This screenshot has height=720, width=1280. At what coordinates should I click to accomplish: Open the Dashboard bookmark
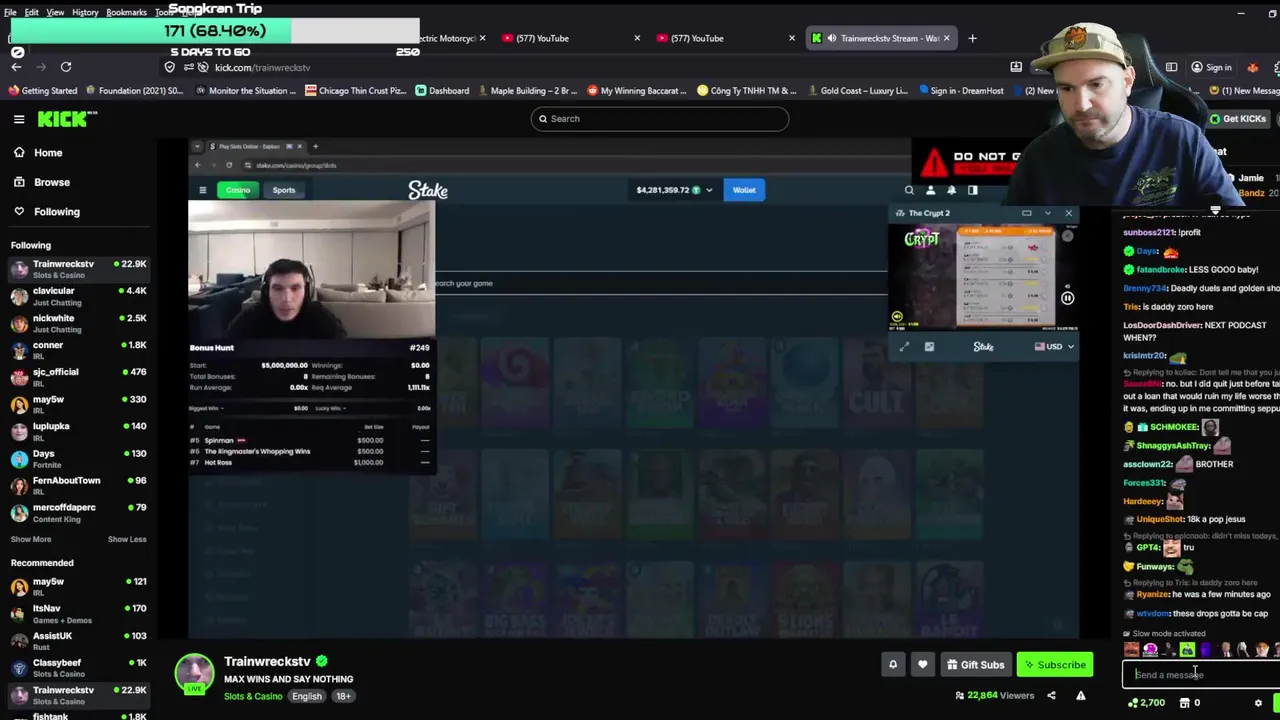[x=442, y=91]
